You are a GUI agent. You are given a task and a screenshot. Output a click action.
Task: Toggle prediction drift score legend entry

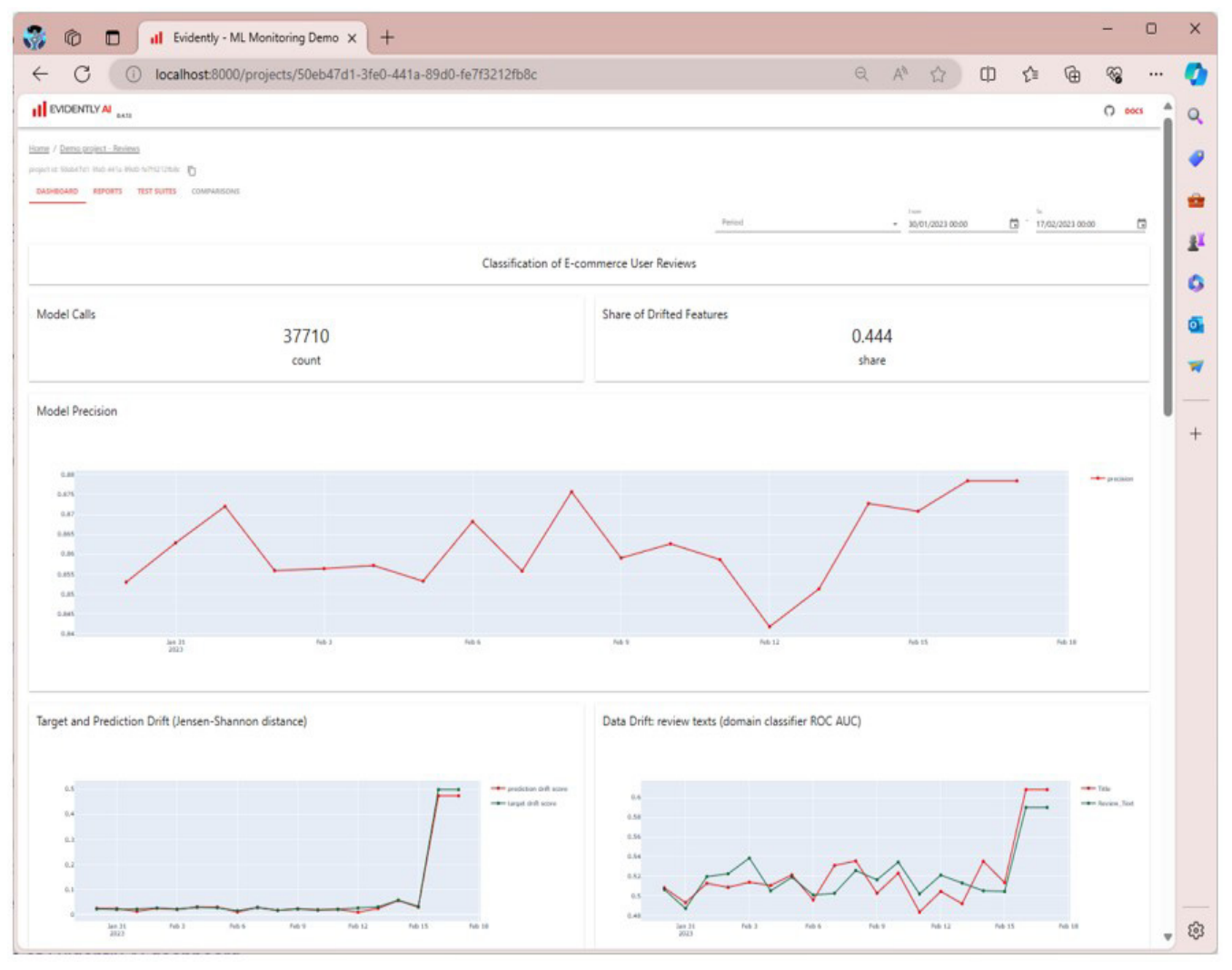(x=530, y=788)
